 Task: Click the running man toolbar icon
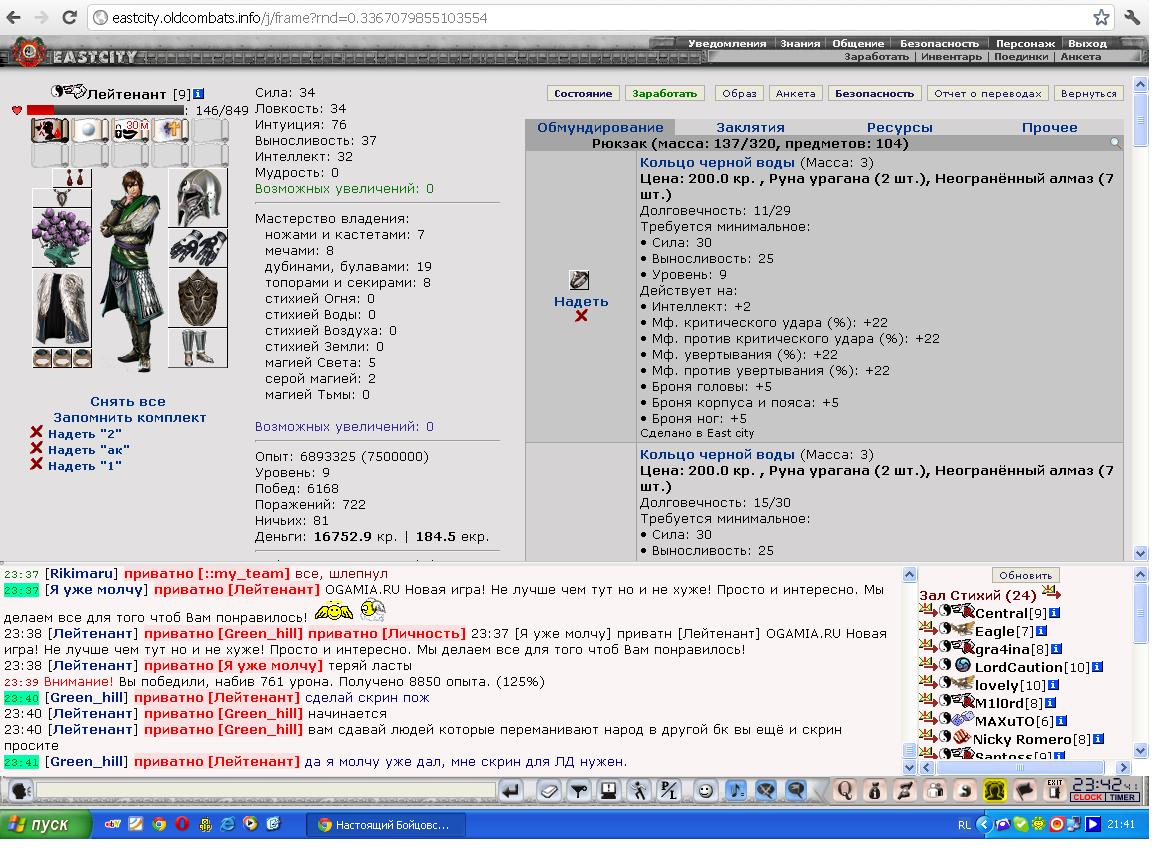click(x=638, y=791)
